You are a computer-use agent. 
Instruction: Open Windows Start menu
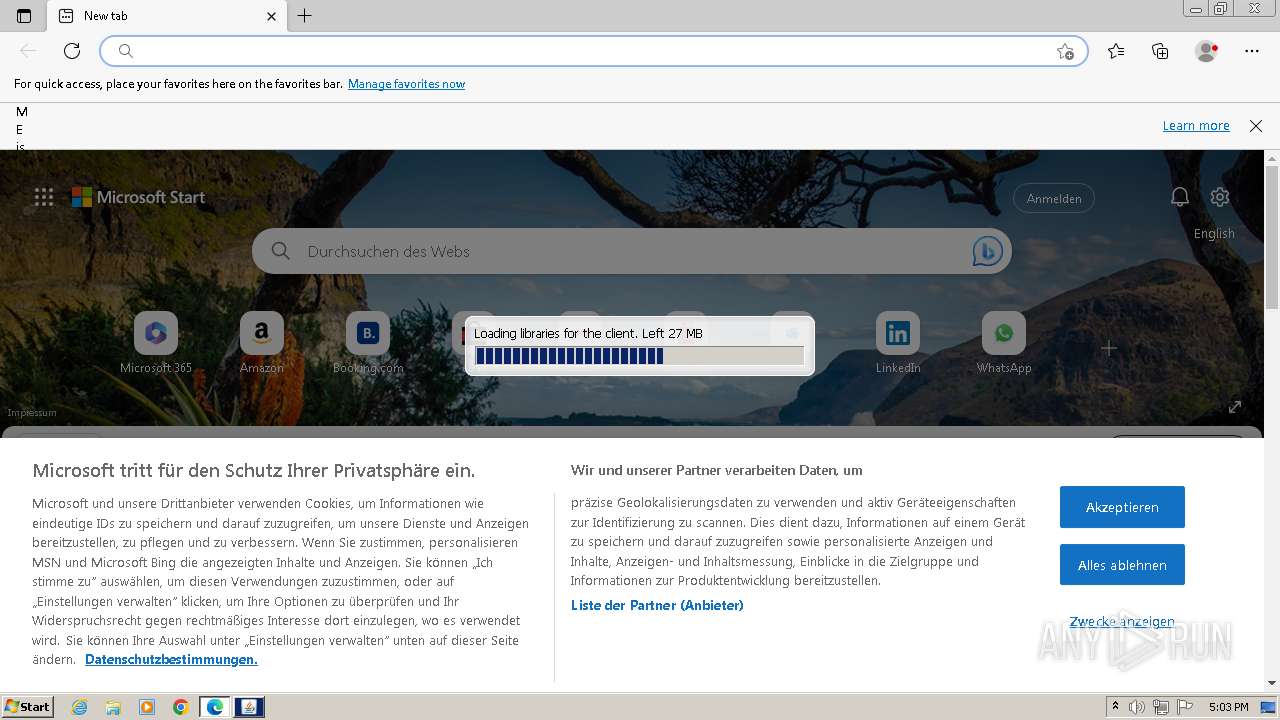pos(28,707)
